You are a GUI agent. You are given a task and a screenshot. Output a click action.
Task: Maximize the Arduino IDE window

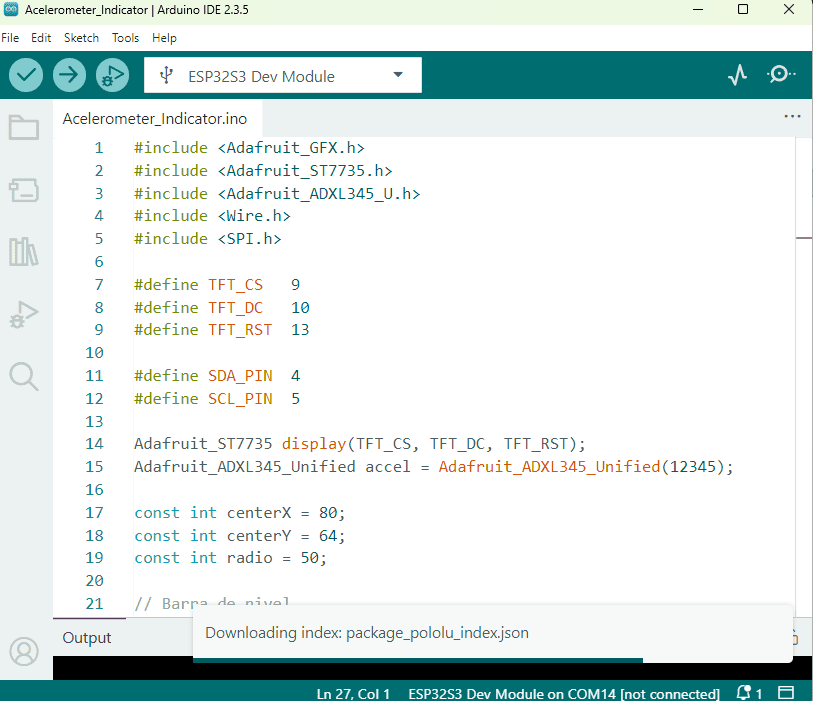(x=743, y=9)
